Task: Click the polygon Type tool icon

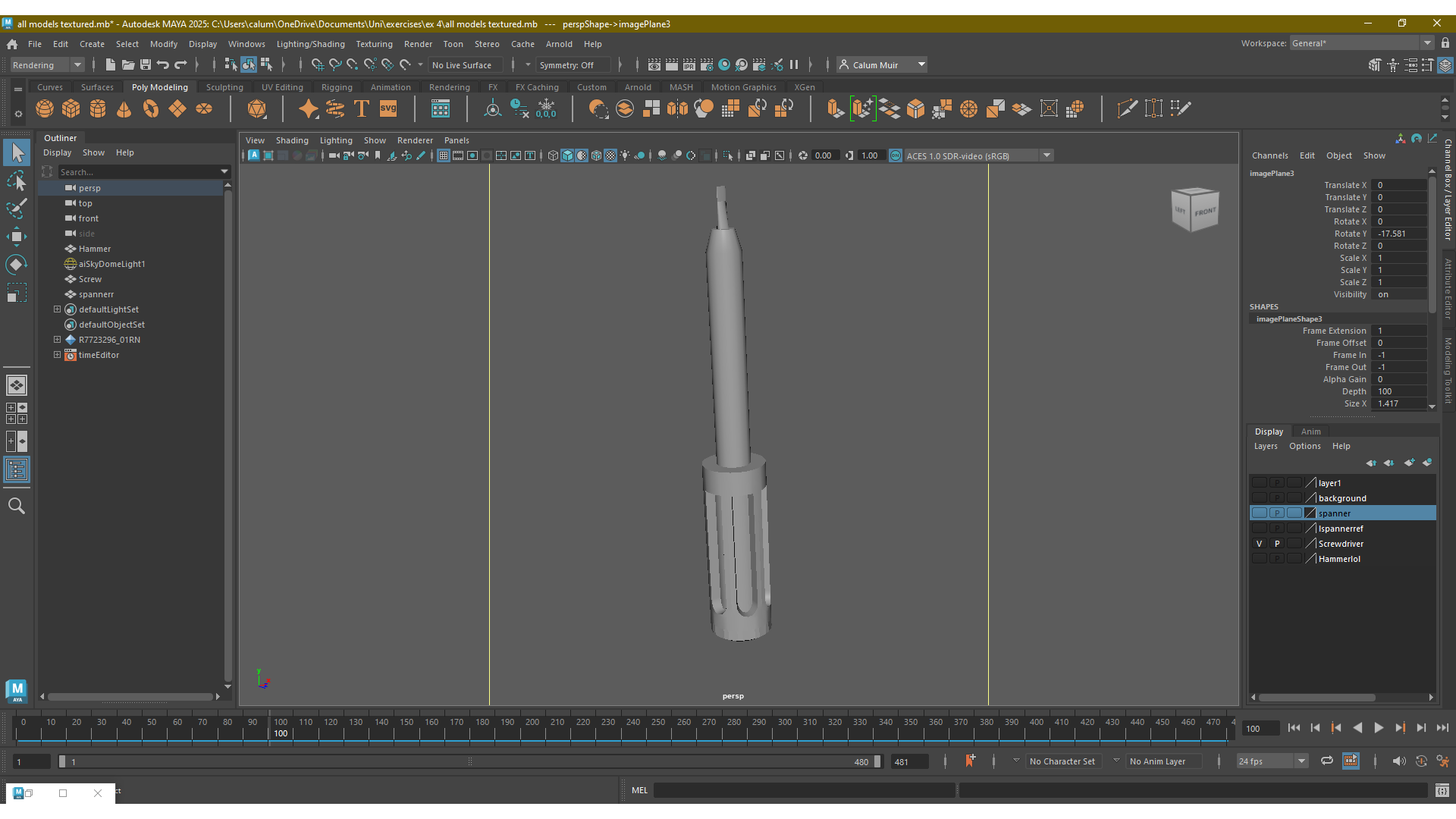Action: click(362, 108)
